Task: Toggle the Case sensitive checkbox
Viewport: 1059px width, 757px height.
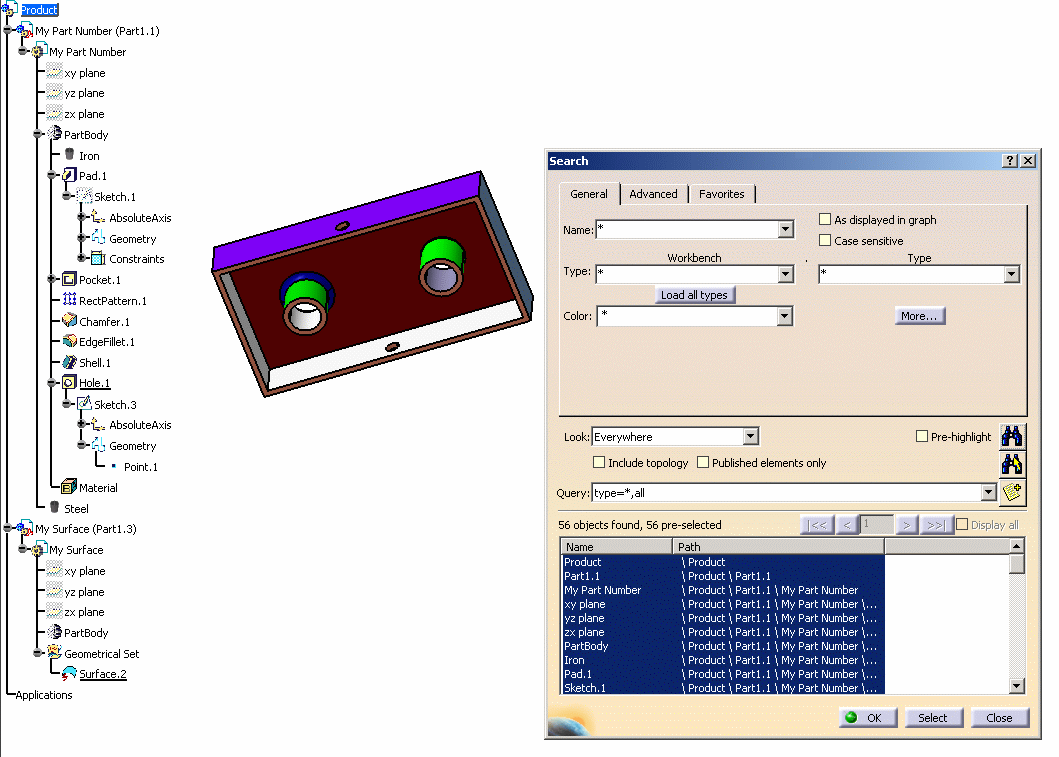Action: (825, 241)
